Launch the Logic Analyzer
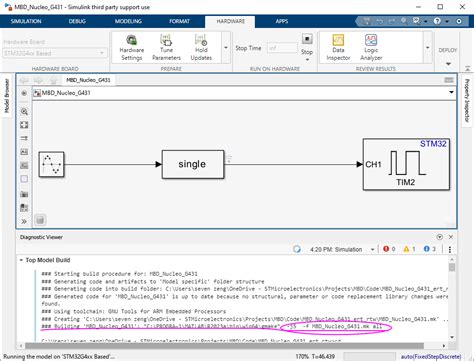474x361 pixels. tap(371, 48)
